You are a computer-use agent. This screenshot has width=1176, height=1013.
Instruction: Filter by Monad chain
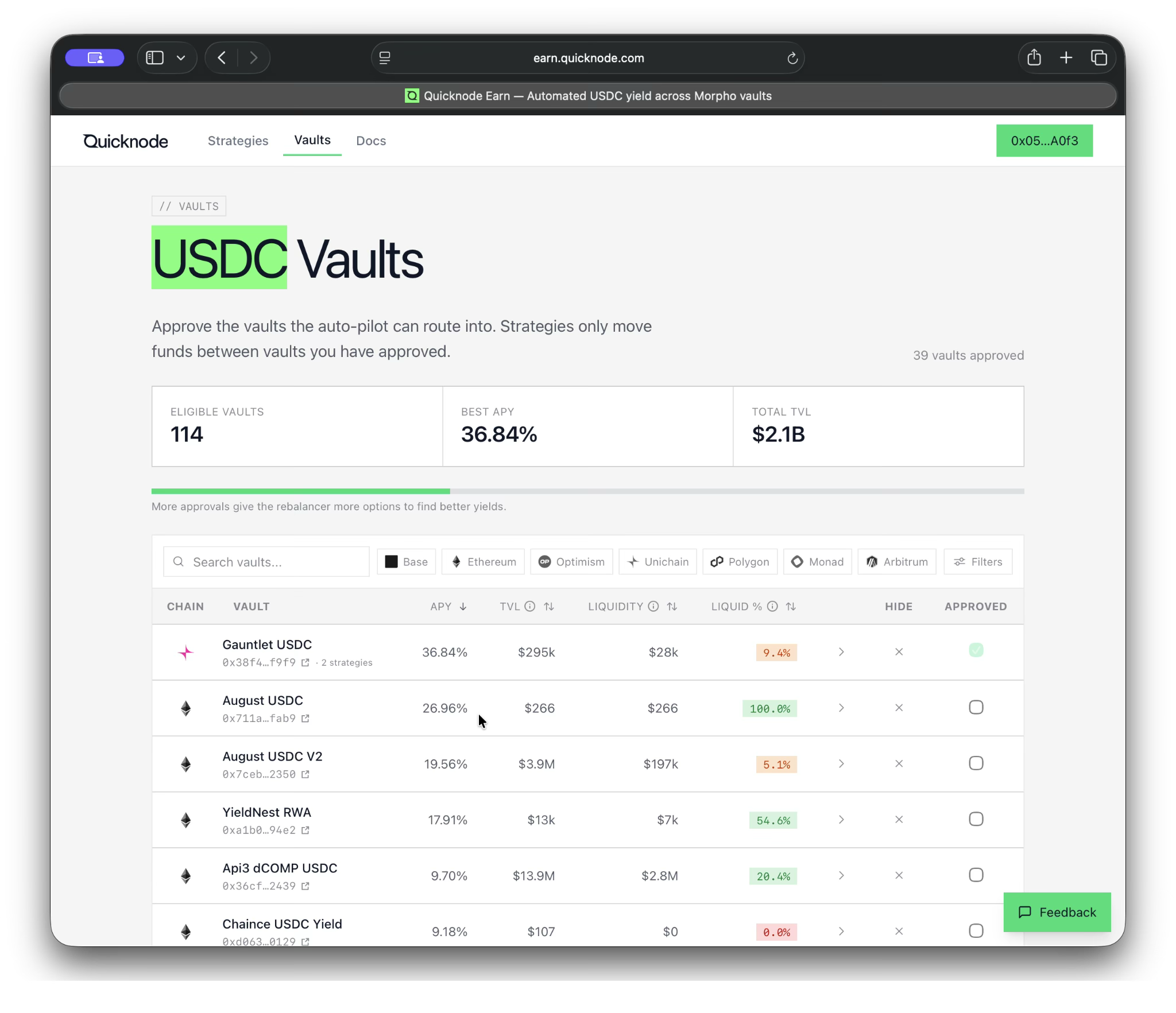pos(817,562)
